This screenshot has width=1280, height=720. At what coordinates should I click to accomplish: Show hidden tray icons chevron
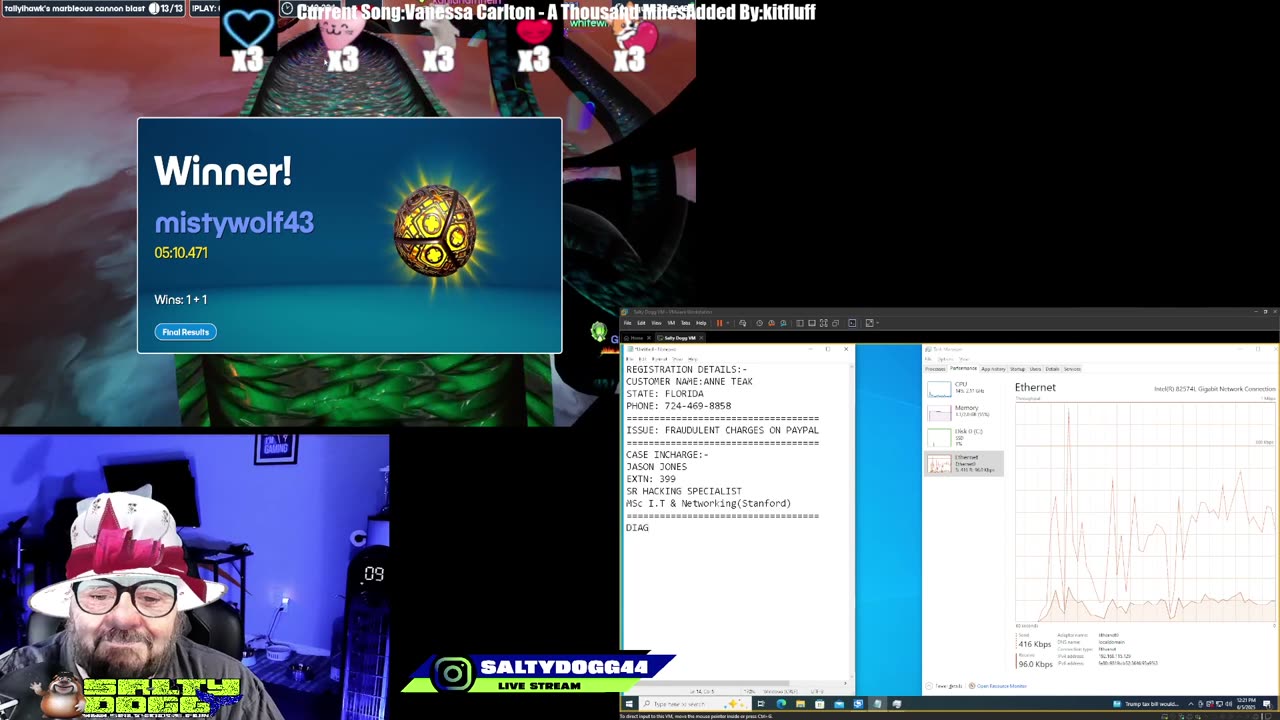click(x=1191, y=704)
